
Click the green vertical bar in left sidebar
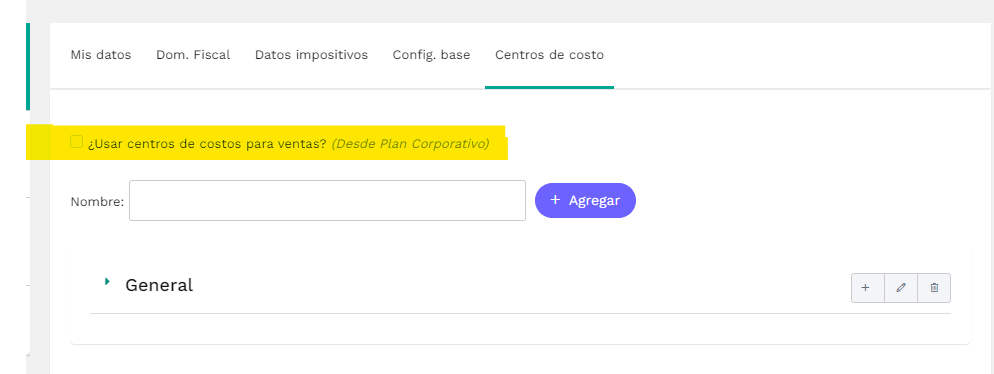pos(28,67)
